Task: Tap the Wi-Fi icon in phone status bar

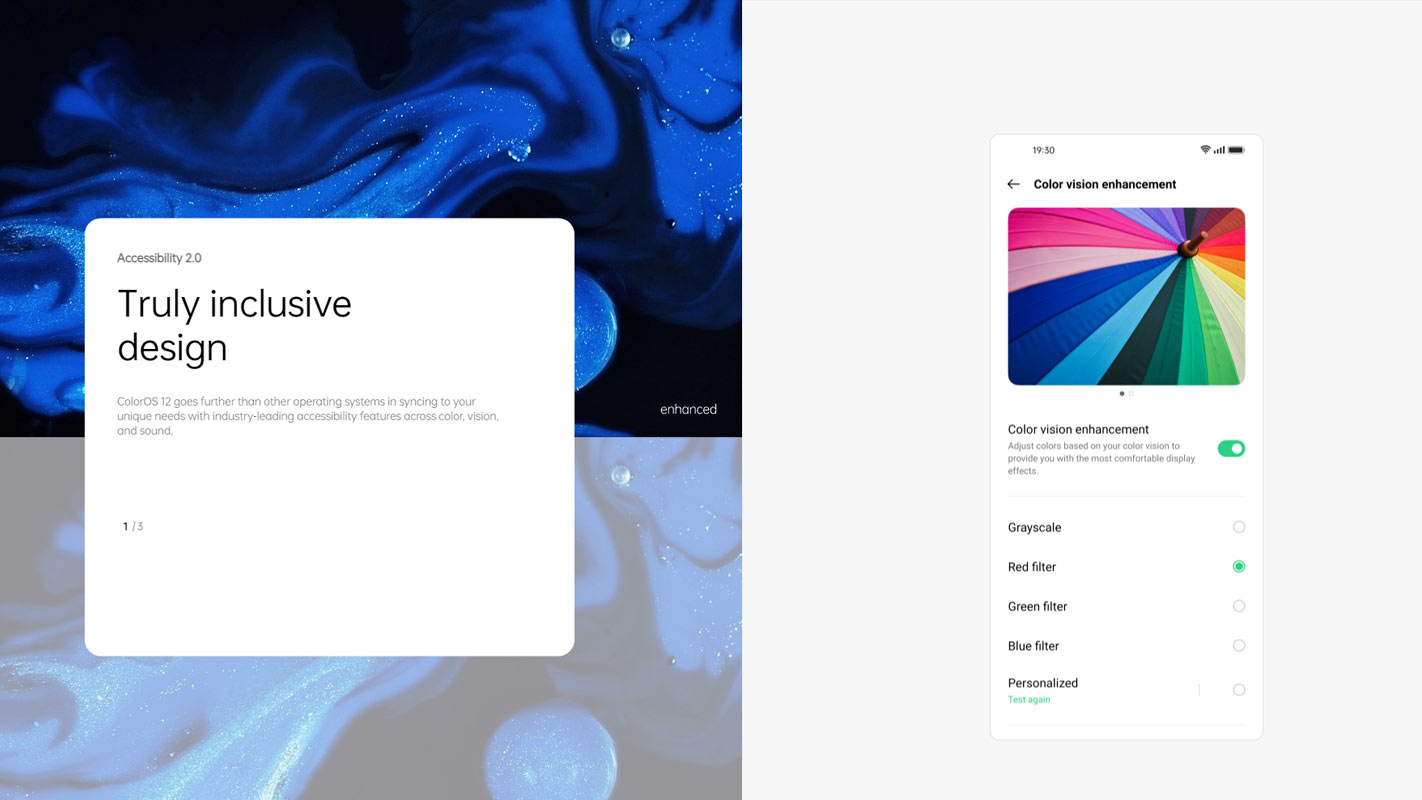Action: pos(1205,150)
